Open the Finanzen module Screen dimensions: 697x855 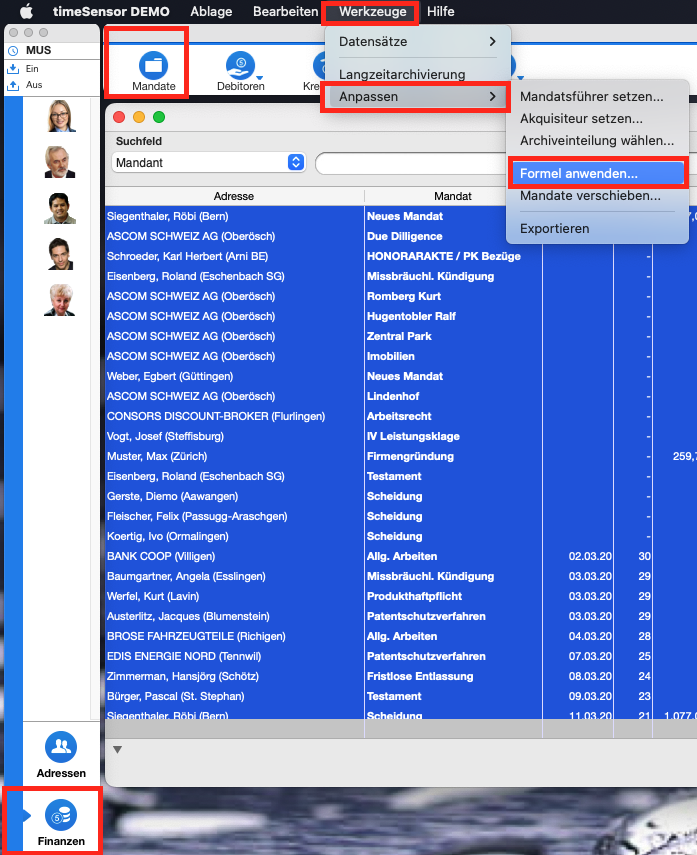[61, 823]
